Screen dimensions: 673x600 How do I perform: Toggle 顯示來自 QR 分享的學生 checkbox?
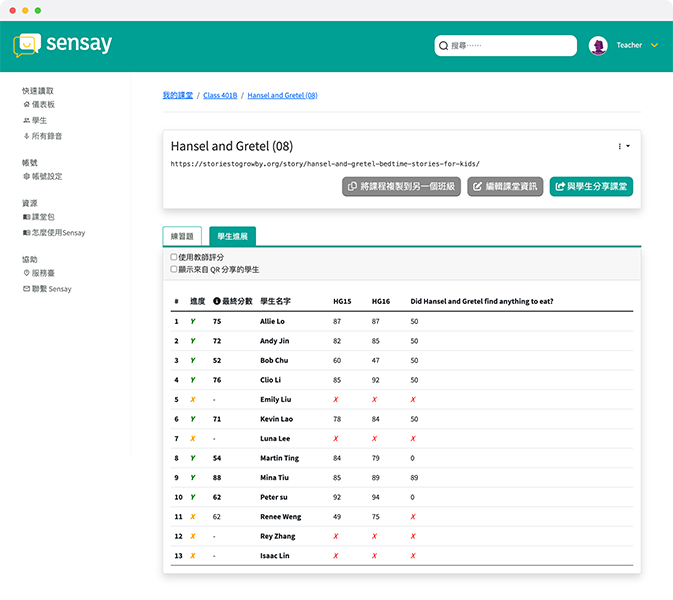click(x=174, y=269)
